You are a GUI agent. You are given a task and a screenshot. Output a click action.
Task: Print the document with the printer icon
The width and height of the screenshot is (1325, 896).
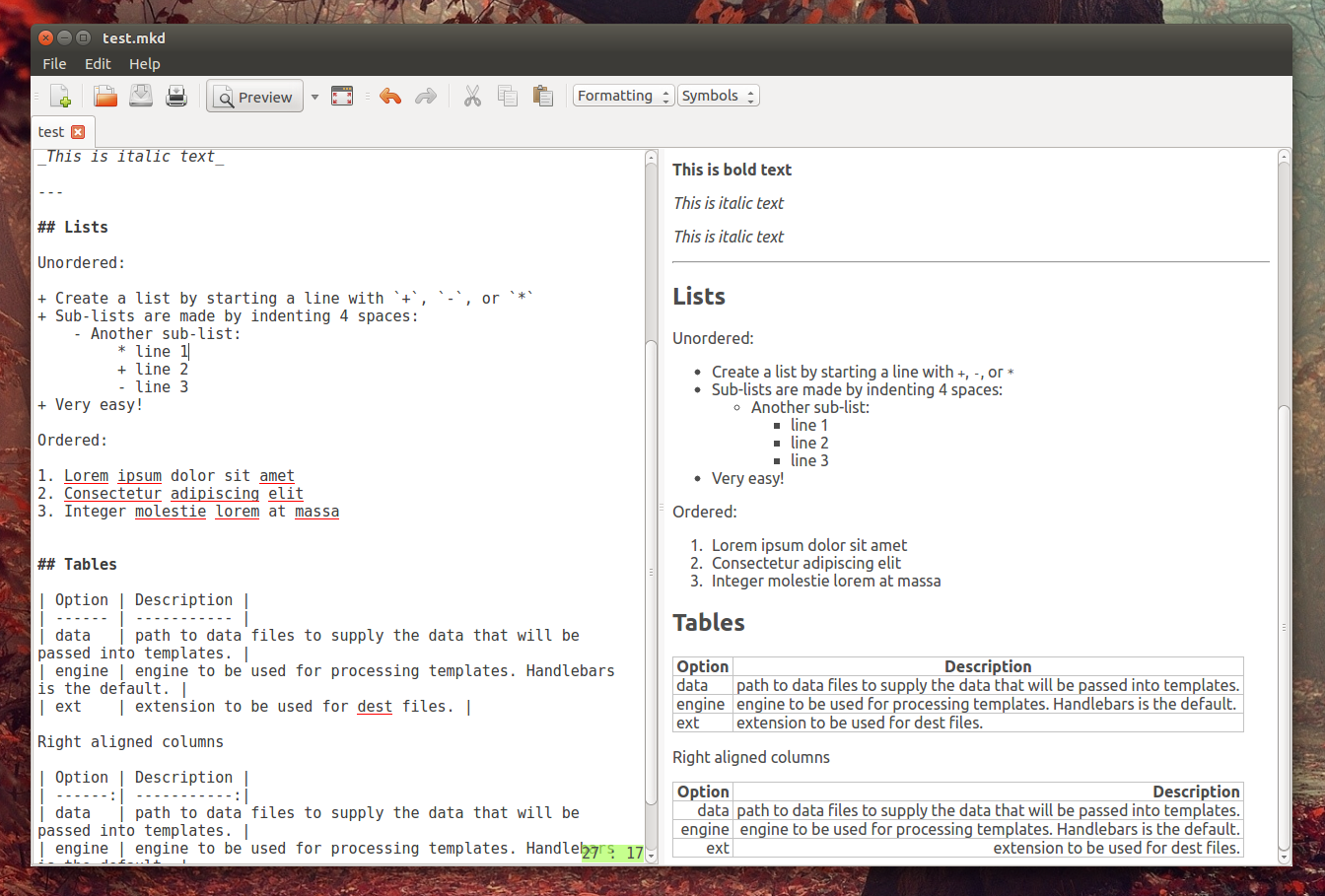(x=176, y=96)
